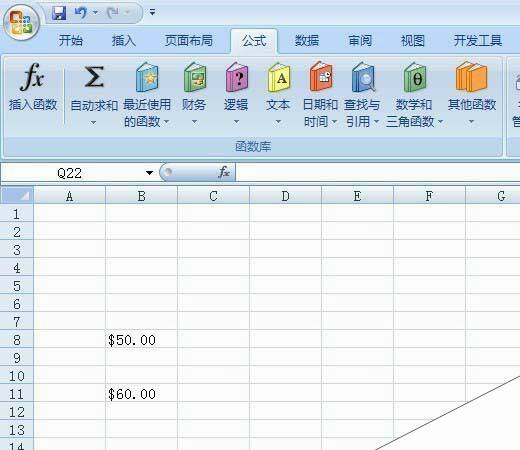520x450 pixels.
Task: Click the fx button beside formula bar
Action: pyautogui.click(x=224, y=172)
